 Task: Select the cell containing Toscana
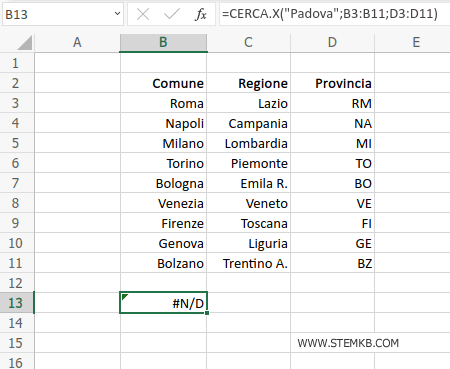[249, 223]
